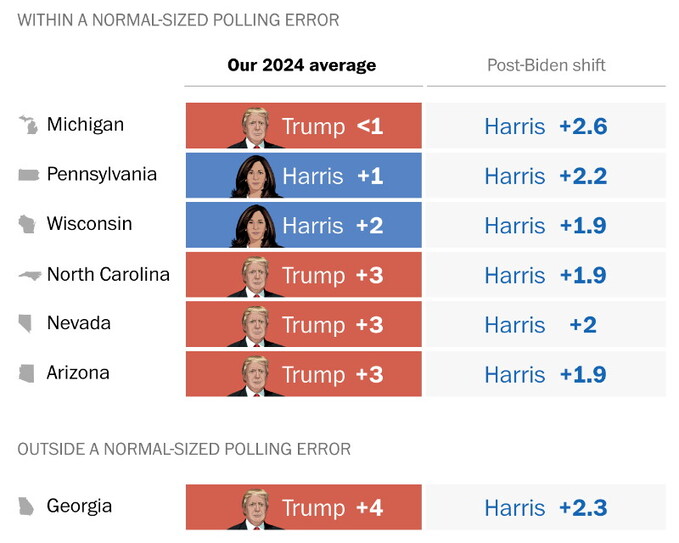
Task: Click the Pennsylvania state name
Action: (102, 175)
